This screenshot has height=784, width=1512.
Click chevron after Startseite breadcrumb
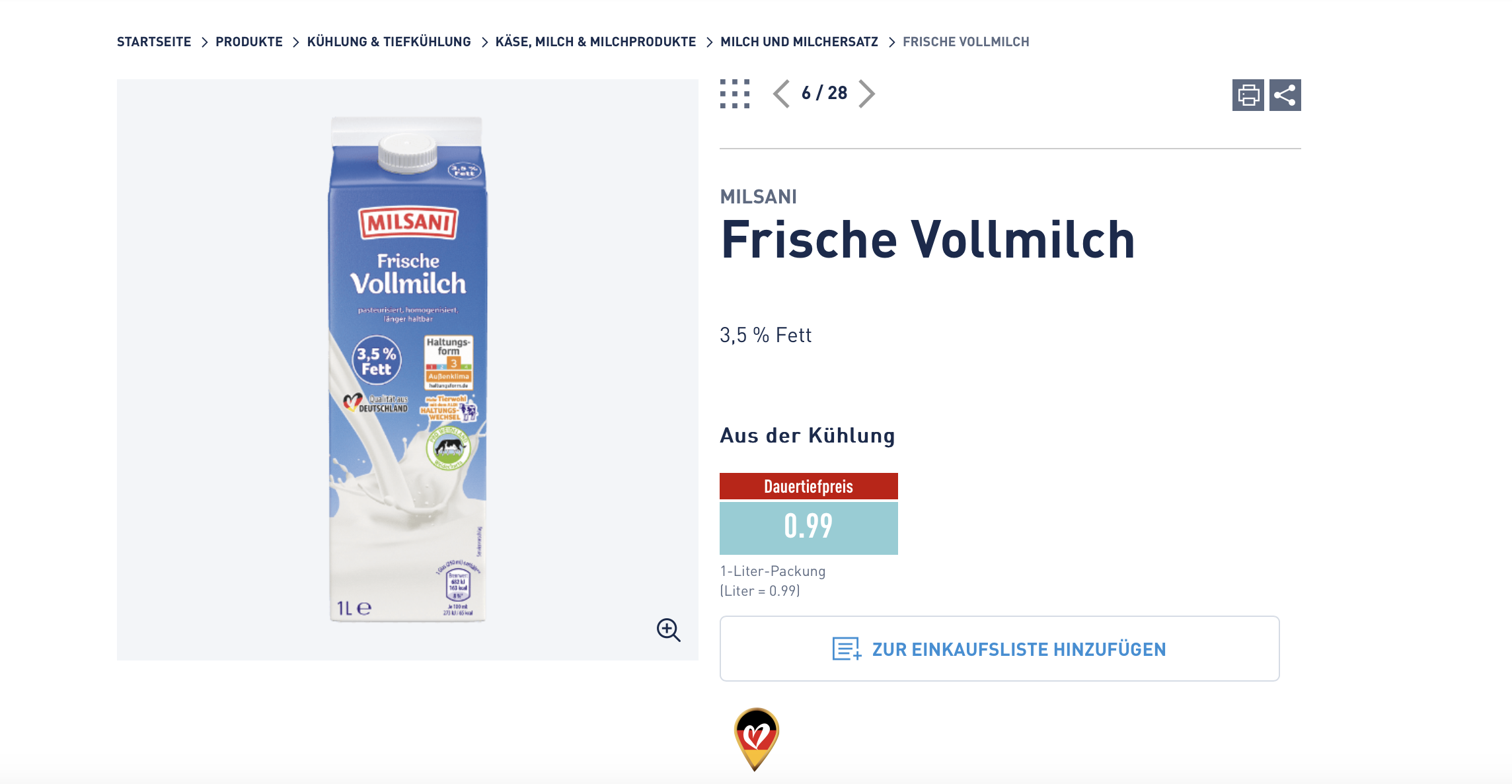(x=204, y=42)
